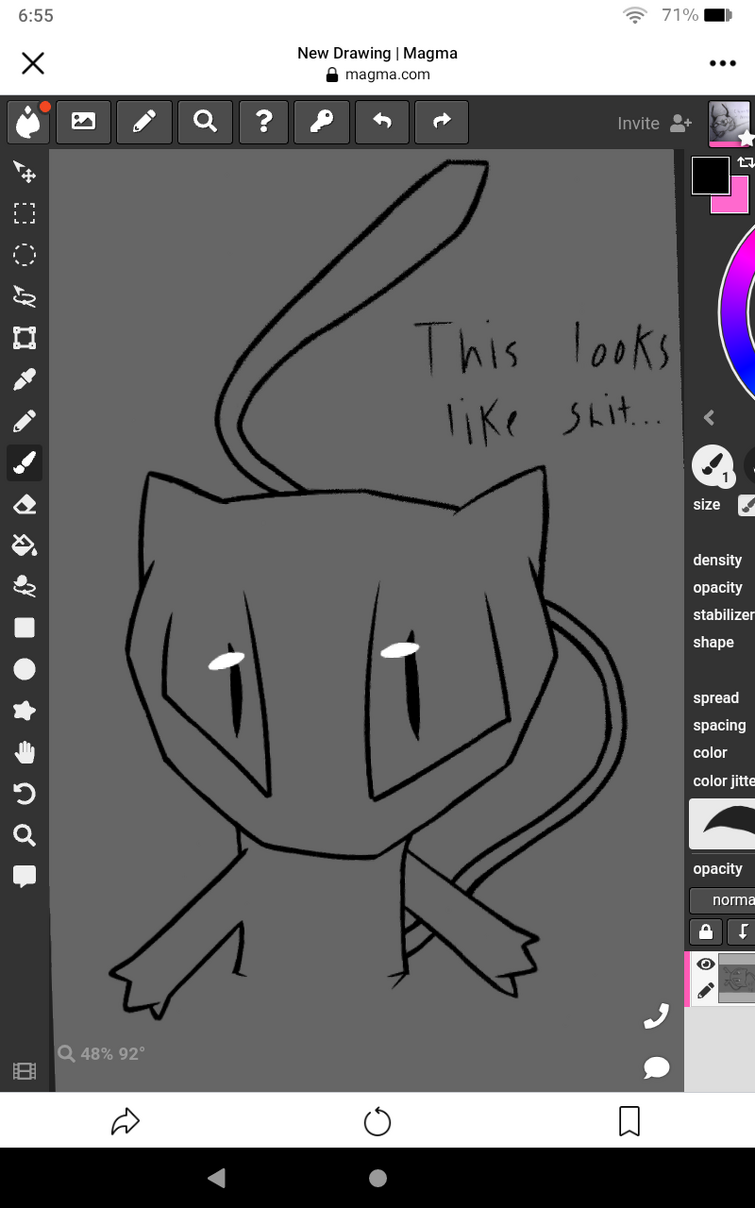
Task: Click the pencil edit toolbar button
Action: pos(144,122)
